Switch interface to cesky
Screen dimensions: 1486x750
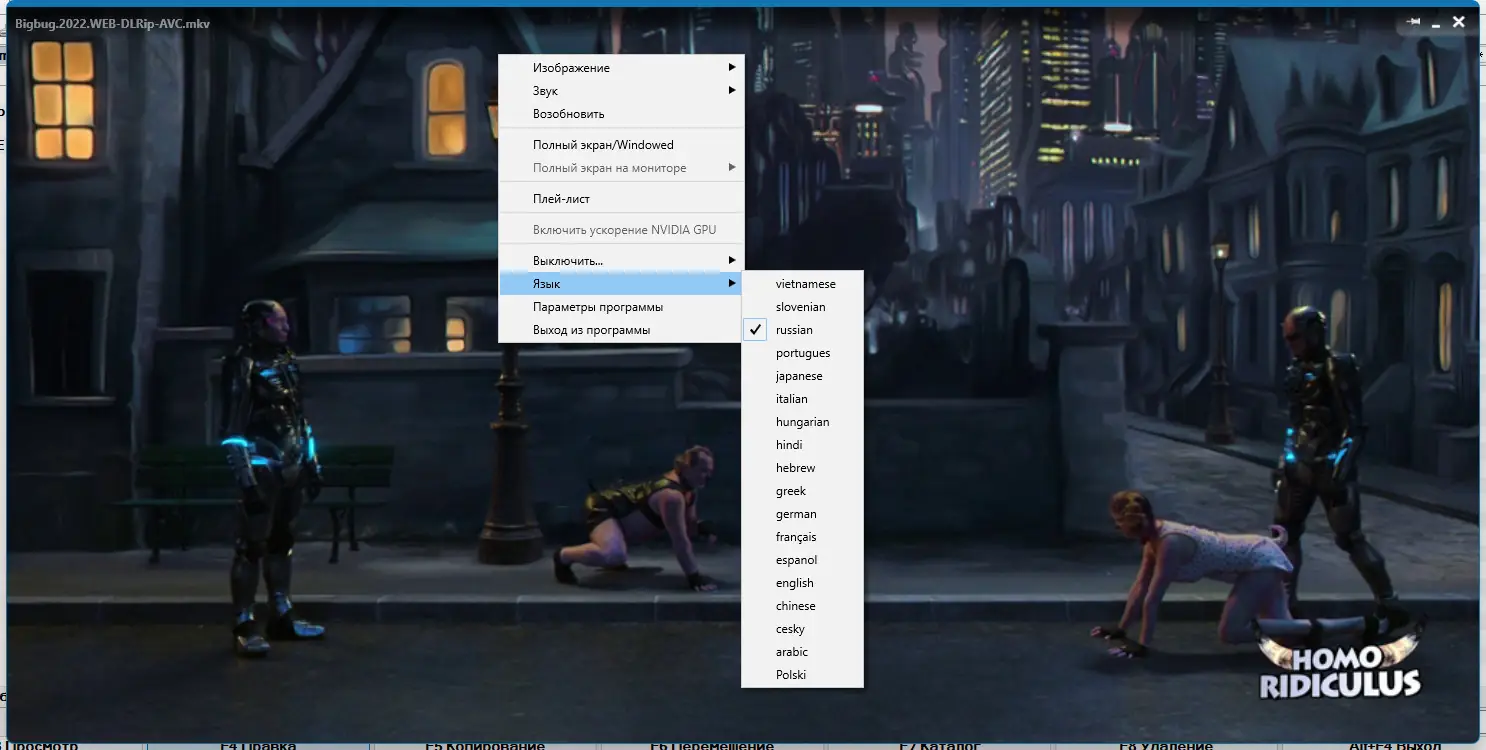point(802,629)
